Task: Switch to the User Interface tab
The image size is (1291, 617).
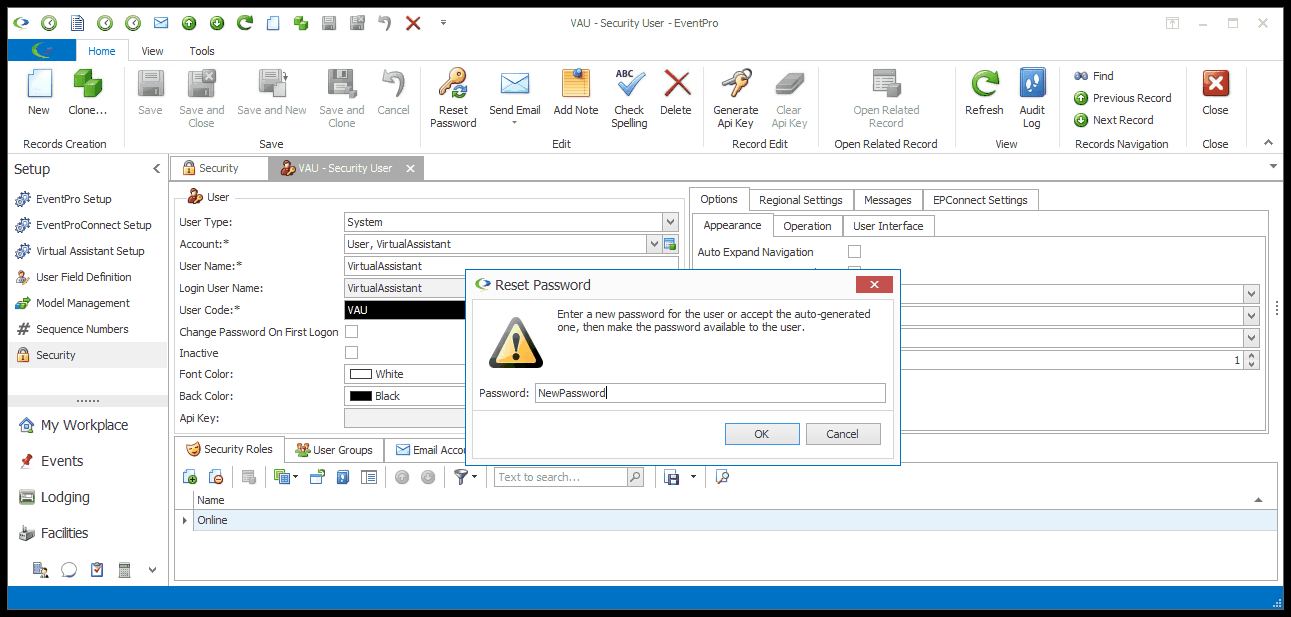Action: coord(888,226)
